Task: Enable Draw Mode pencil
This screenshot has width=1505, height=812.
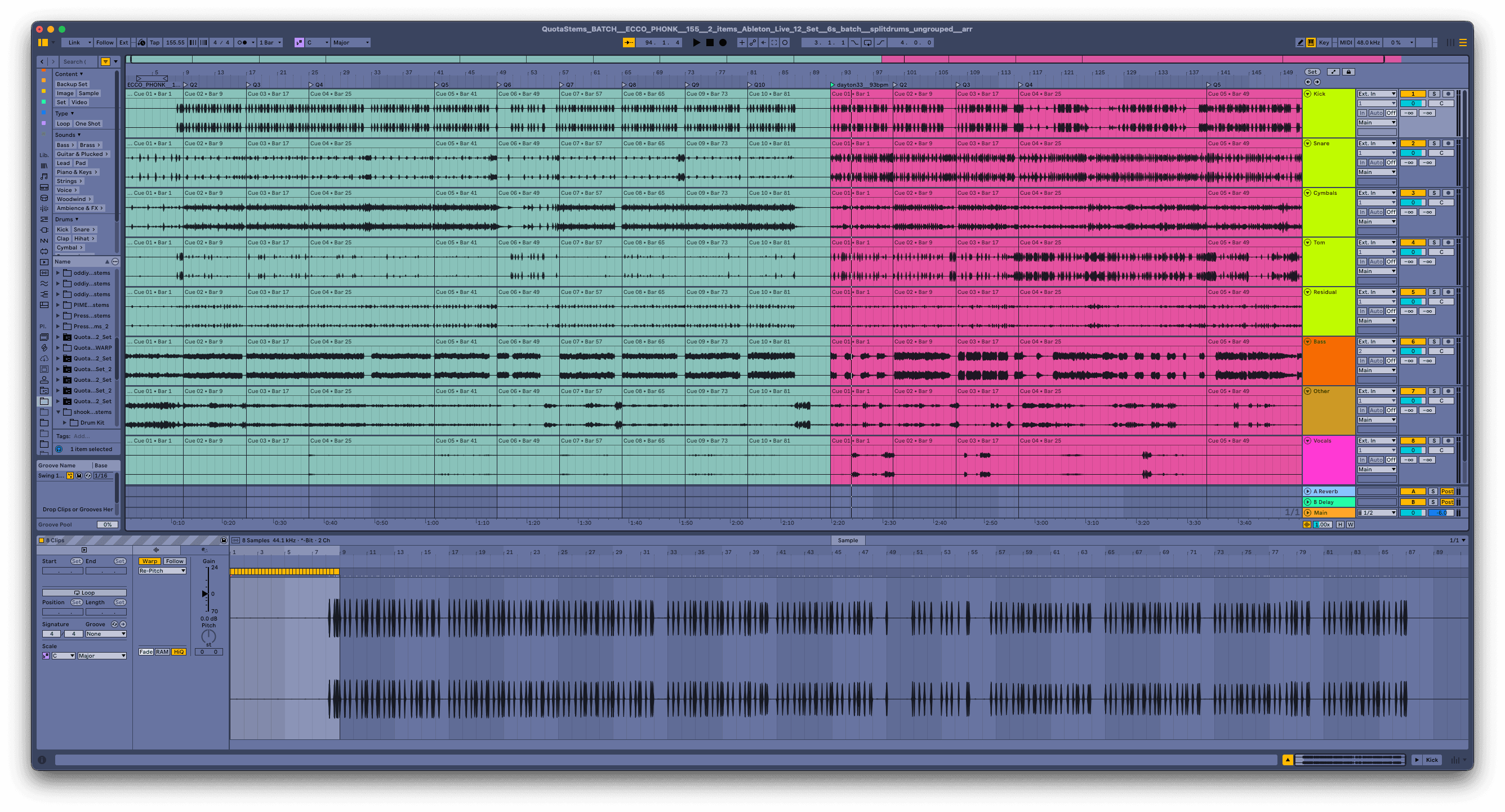Action: (x=1300, y=43)
